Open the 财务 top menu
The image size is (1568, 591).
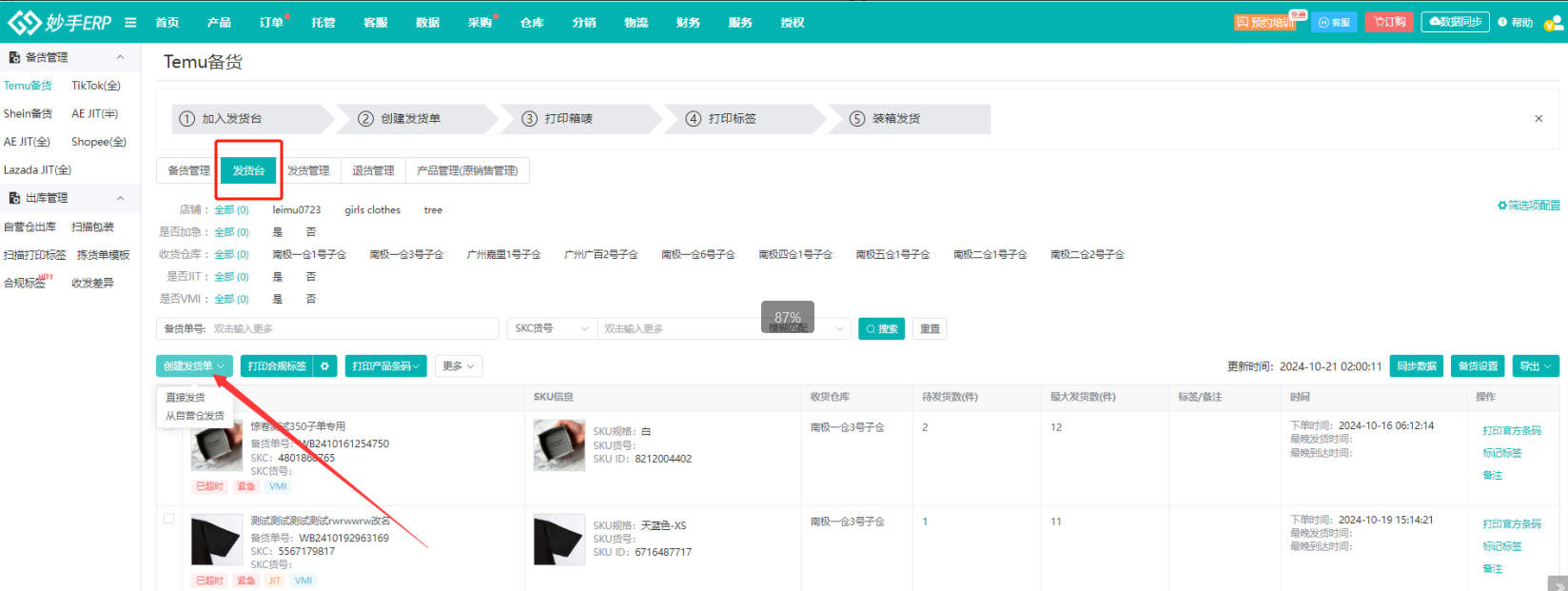(688, 23)
